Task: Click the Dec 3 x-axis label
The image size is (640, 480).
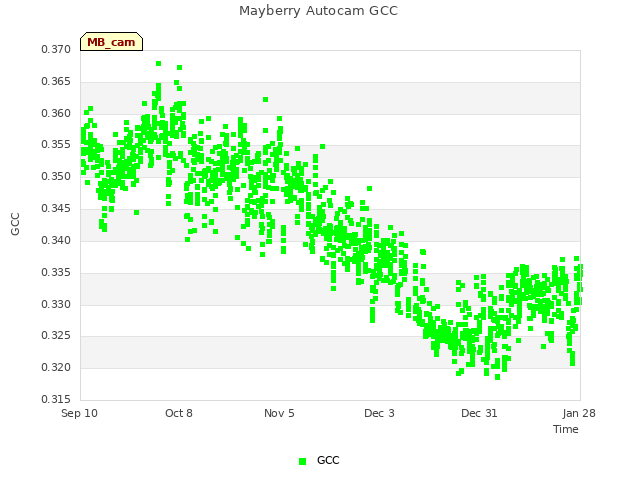Action: (379, 413)
